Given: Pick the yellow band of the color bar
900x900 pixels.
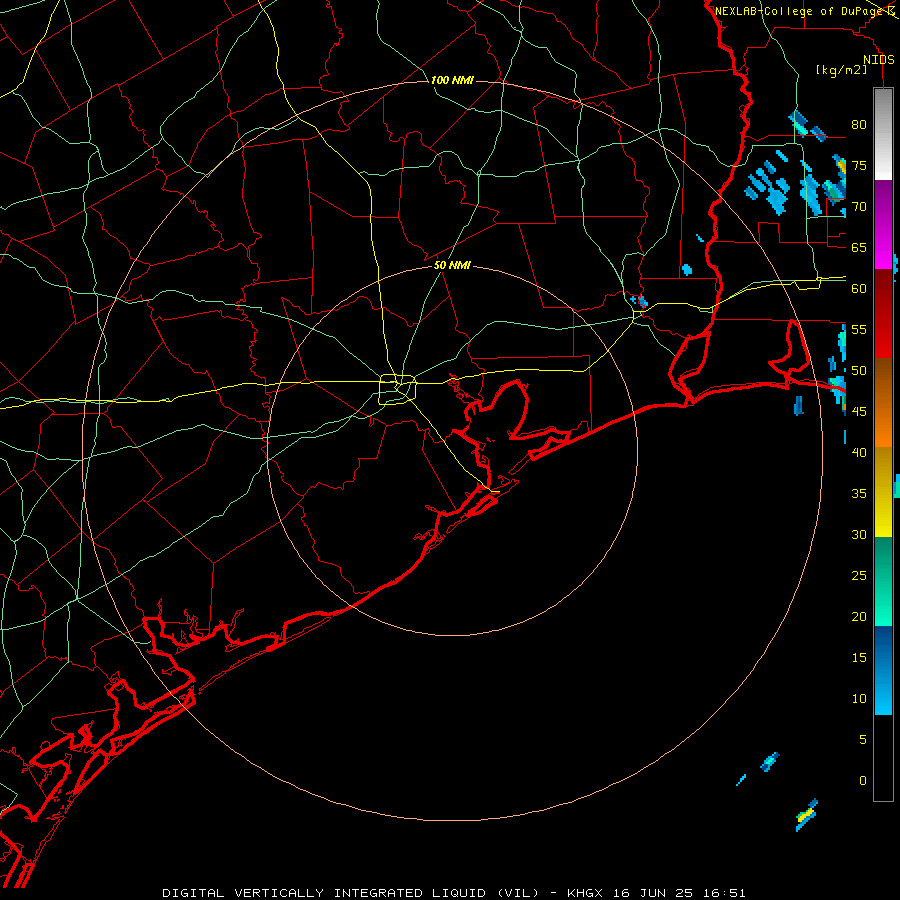Looking at the screenshot, I should (883, 492).
